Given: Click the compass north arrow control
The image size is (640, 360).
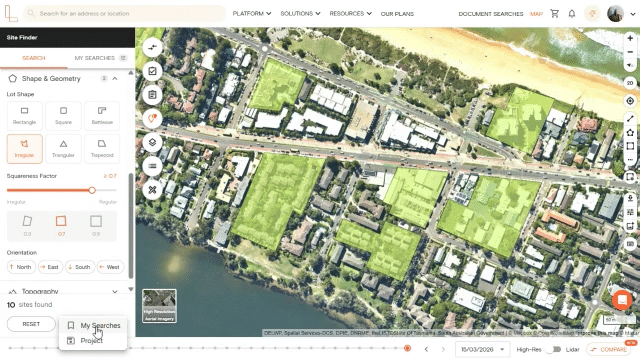Looking at the screenshot, I should click(x=630, y=65).
